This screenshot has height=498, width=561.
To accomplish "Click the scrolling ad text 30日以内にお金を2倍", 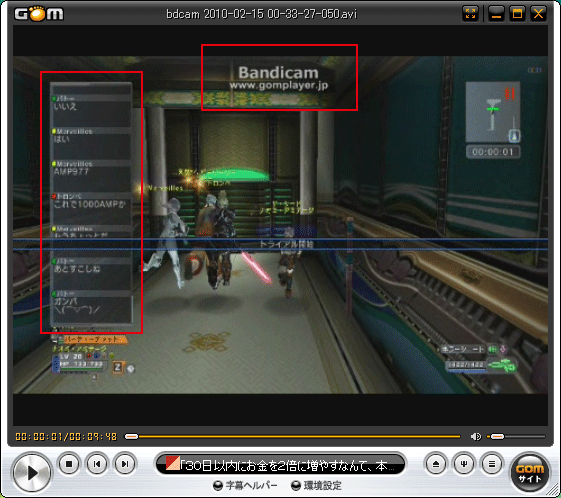I will 288,466.
